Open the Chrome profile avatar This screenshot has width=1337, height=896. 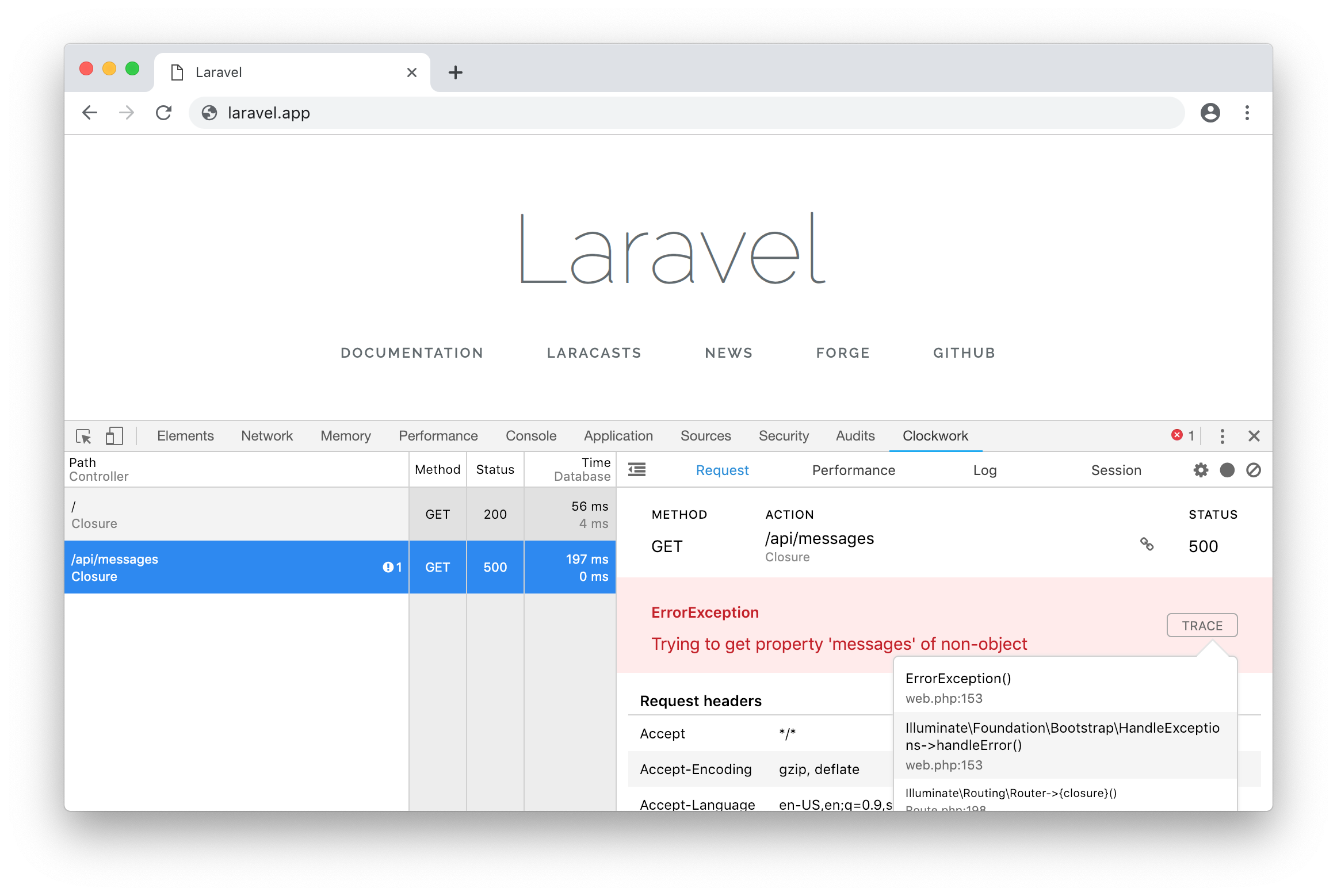[x=1210, y=113]
